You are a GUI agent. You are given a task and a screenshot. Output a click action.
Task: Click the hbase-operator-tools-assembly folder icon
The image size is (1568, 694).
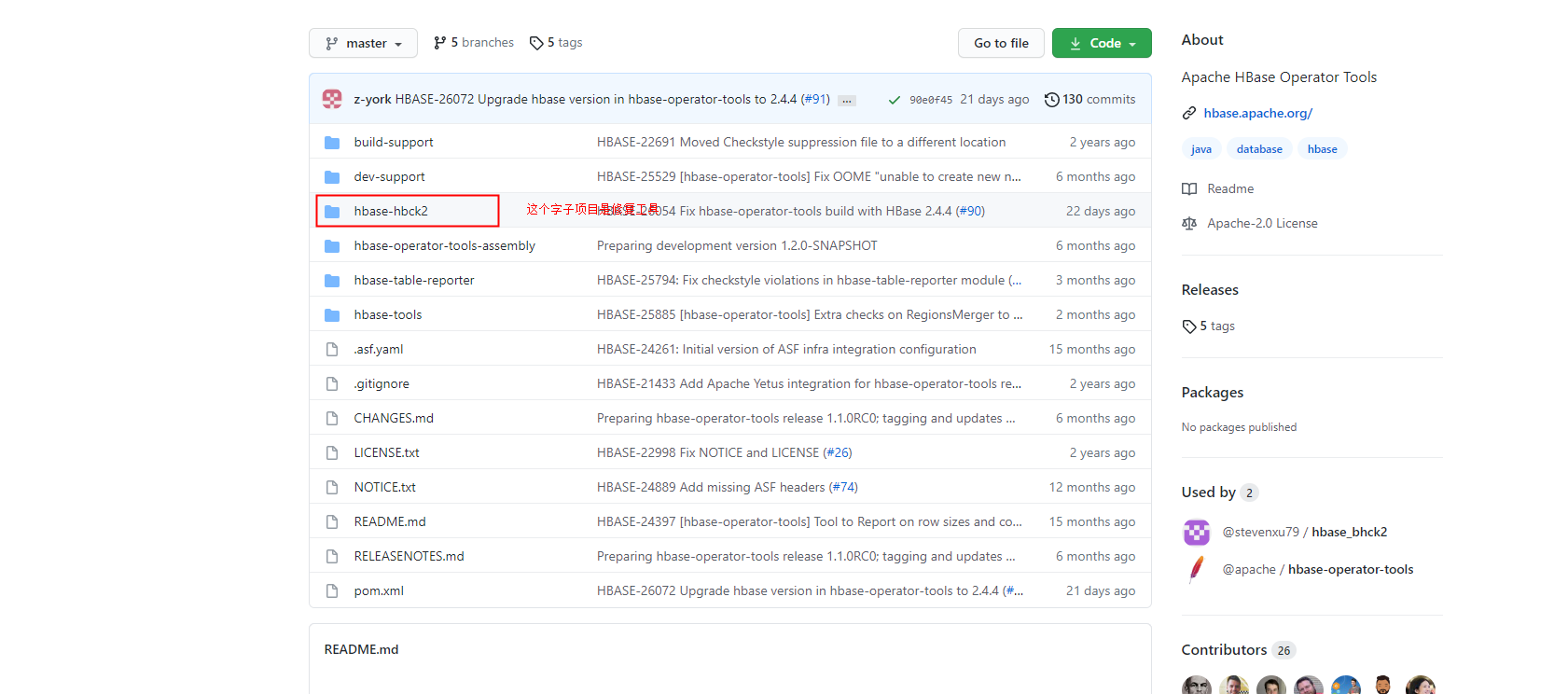pos(332,246)
